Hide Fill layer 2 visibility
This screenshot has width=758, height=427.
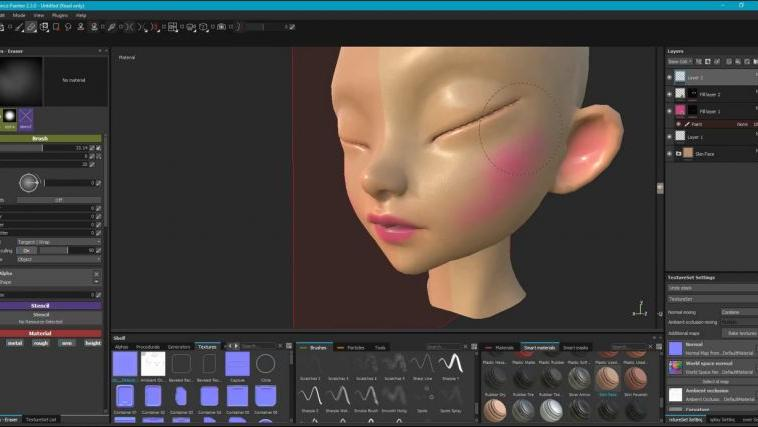pos(670,94)
